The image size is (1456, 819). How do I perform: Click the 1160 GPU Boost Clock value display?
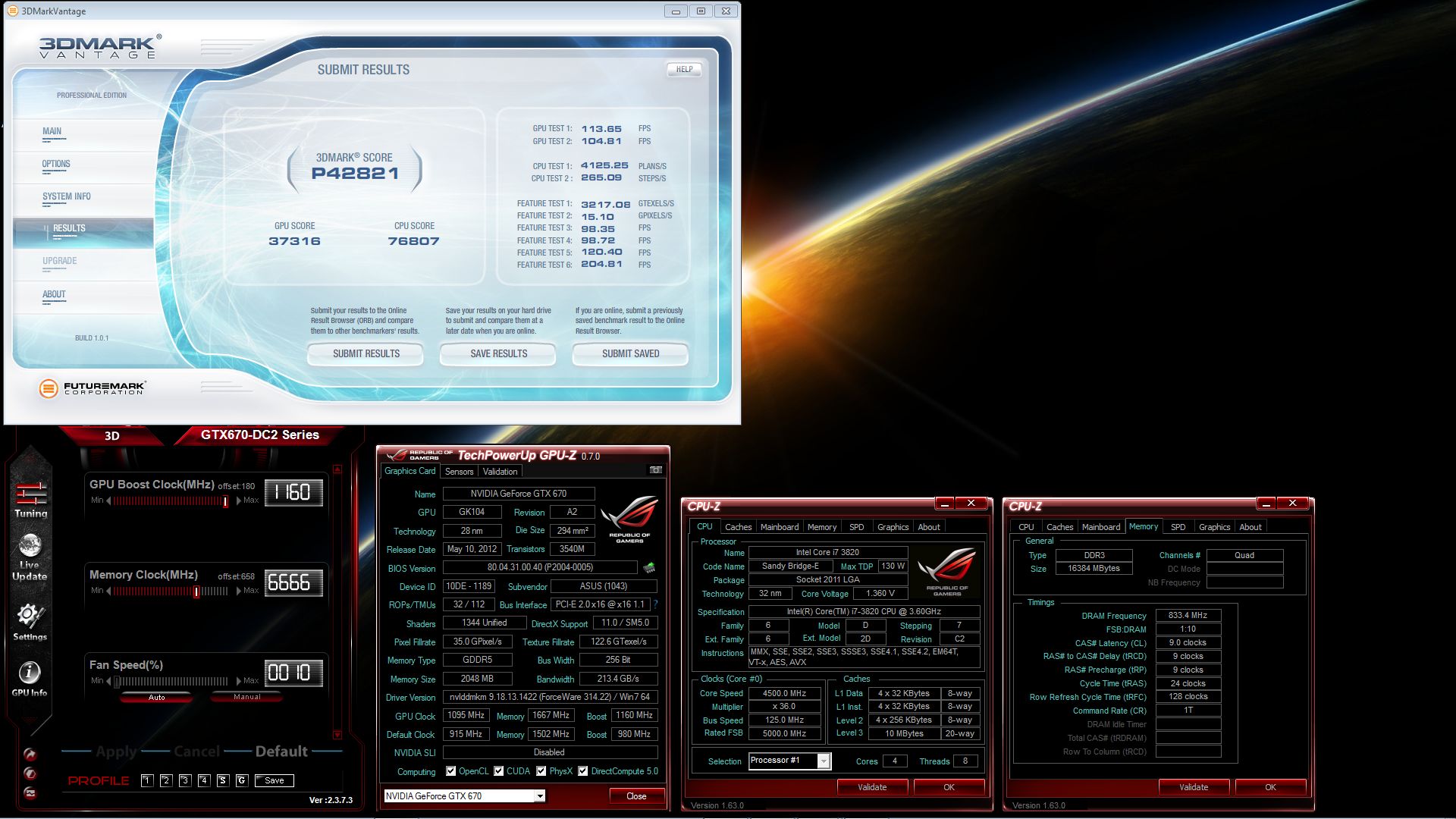(x=293, y=493)
